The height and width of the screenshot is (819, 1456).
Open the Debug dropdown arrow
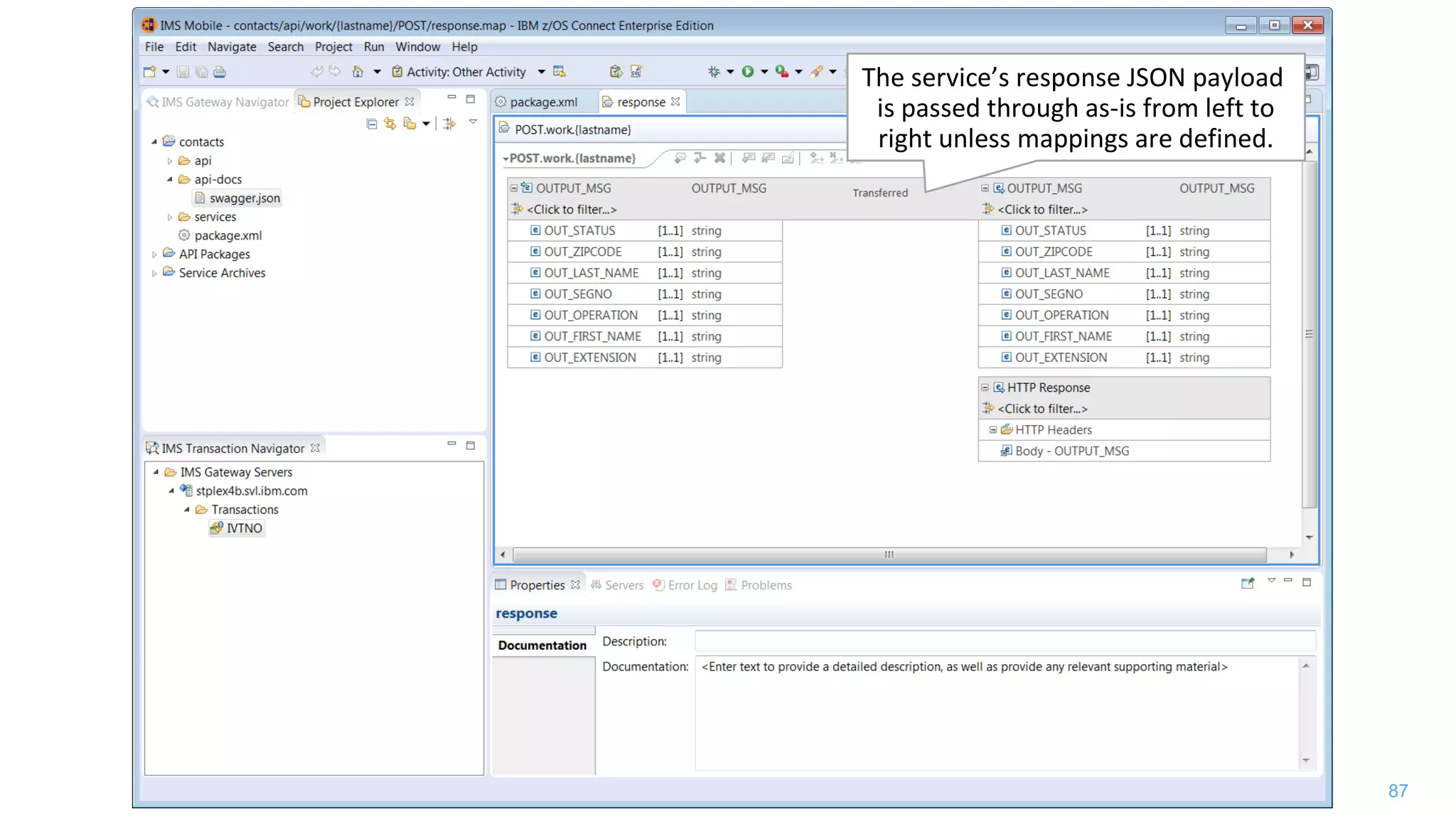[730, 72]
